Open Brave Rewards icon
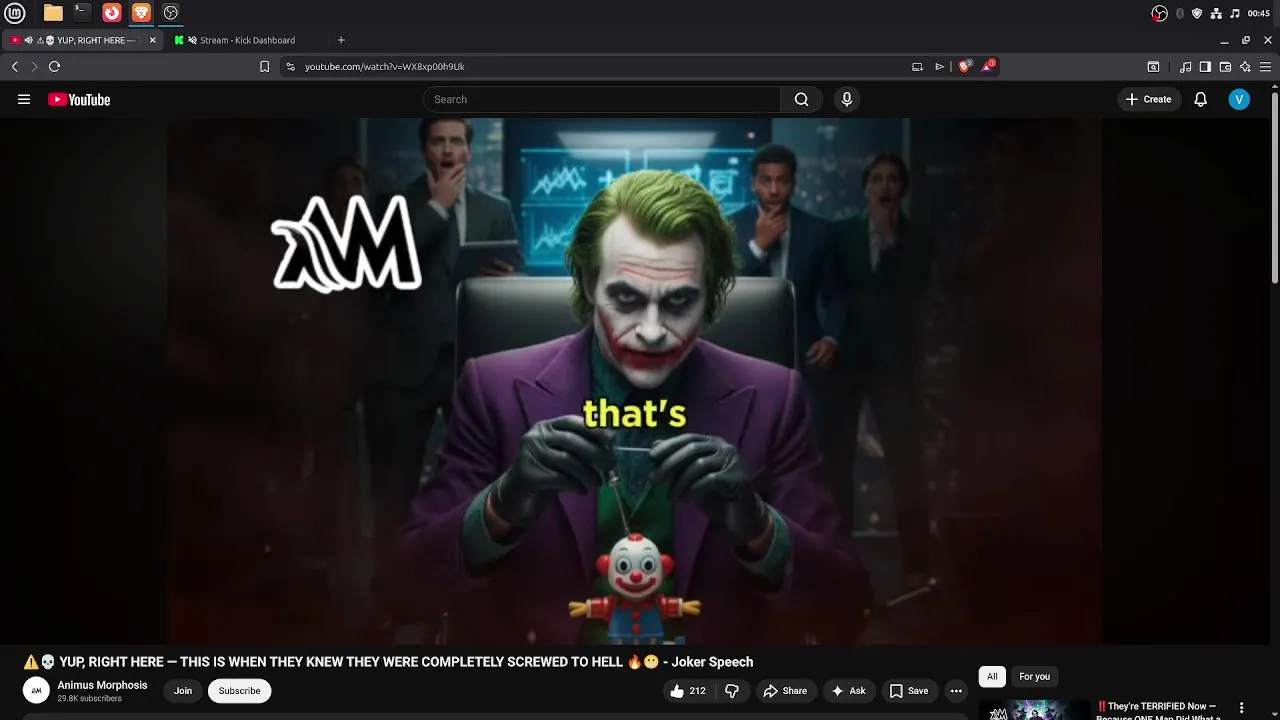Screen dimensions: 1280x720 tap(988, 66)
